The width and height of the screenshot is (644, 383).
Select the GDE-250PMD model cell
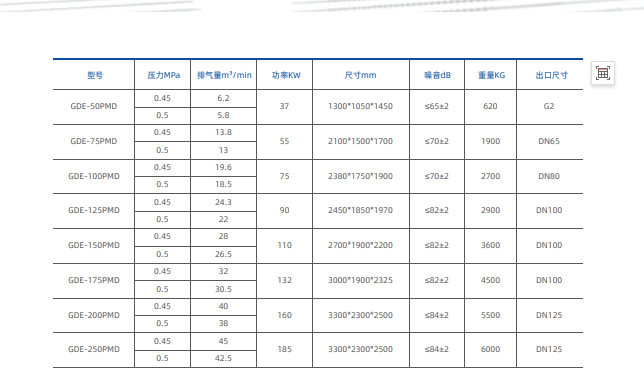click(94, 349)
